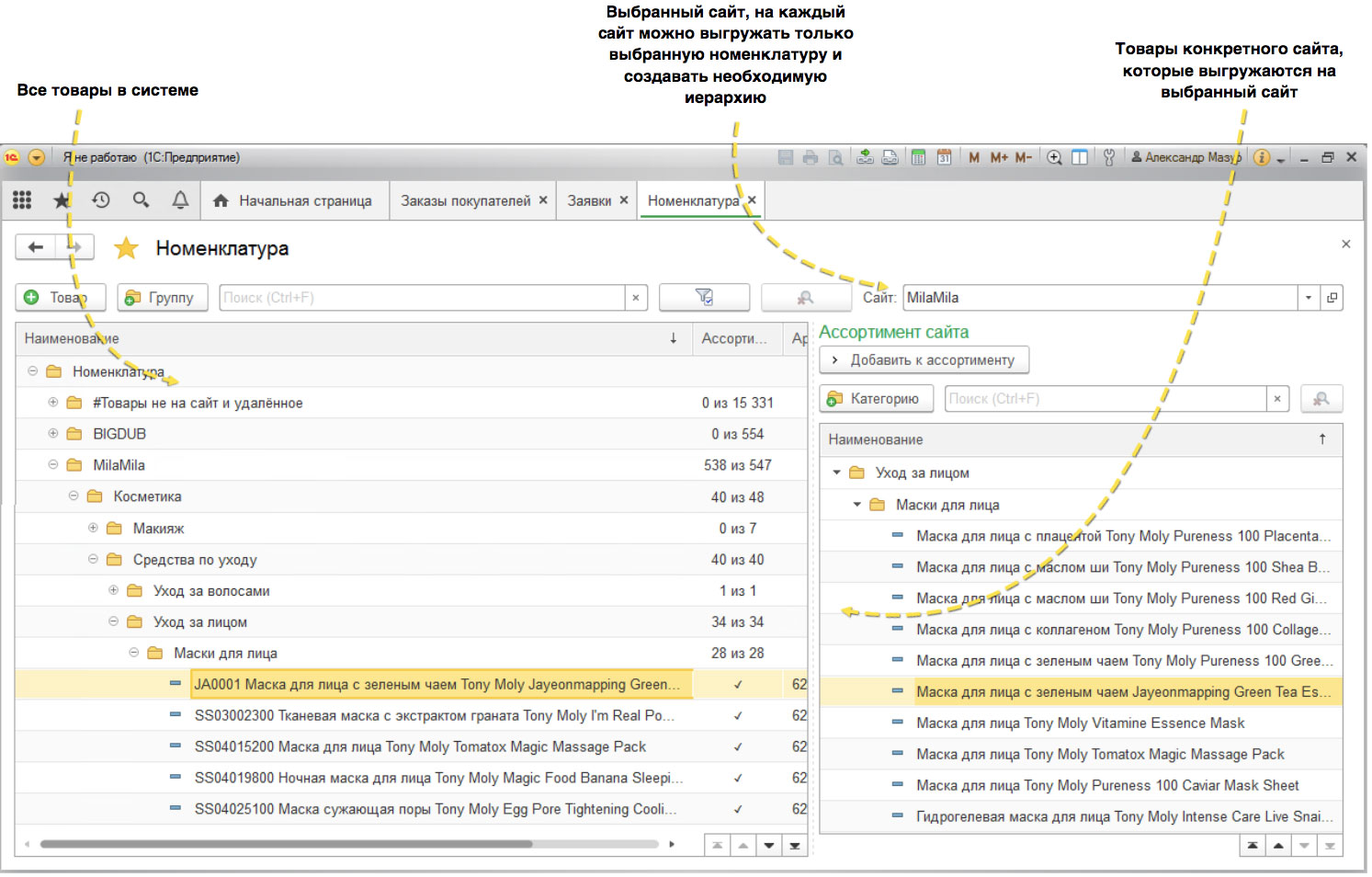Close the Заявки tab

(624, 199)
